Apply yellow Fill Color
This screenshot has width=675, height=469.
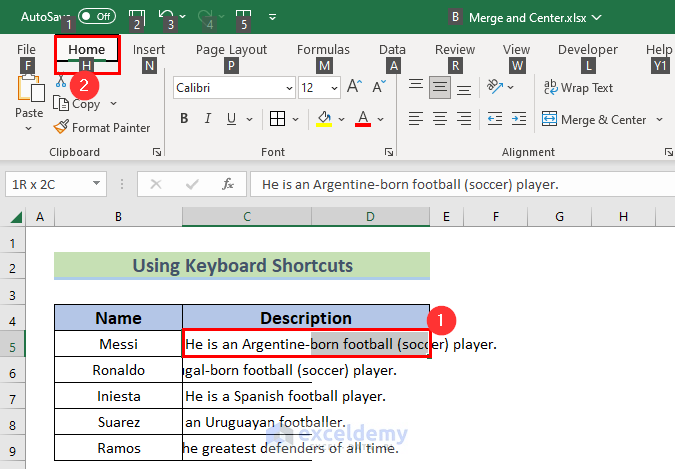coord(324,118)
